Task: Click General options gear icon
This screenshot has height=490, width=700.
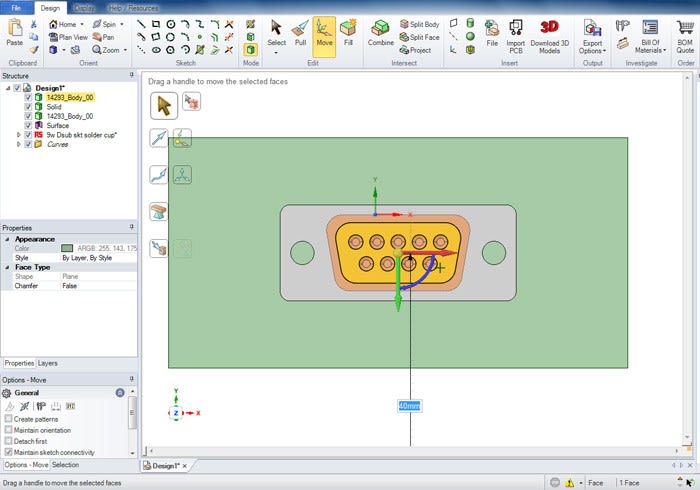Action: pos(6,393)
